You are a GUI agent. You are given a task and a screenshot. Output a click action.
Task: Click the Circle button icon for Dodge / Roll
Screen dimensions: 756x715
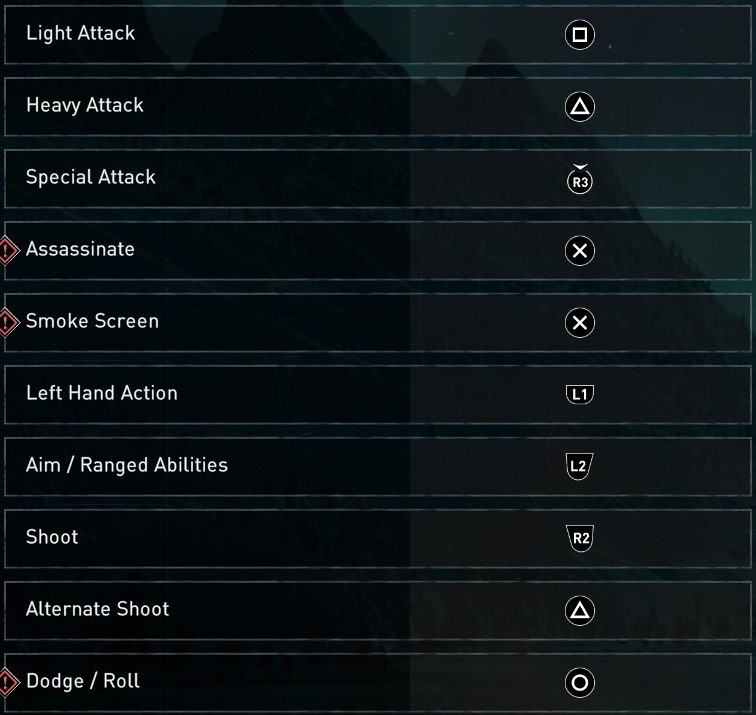[579, 683]
